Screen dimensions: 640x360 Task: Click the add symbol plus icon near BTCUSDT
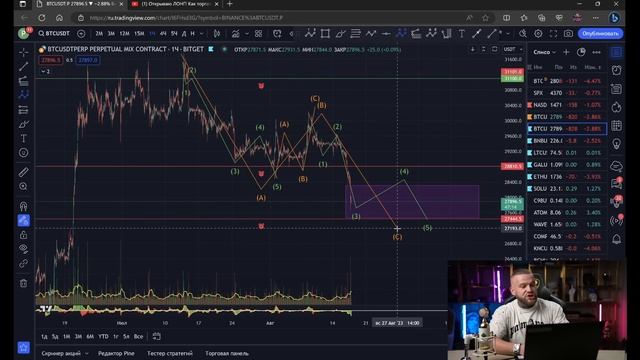pyautogui.click(x=81, y=33)
